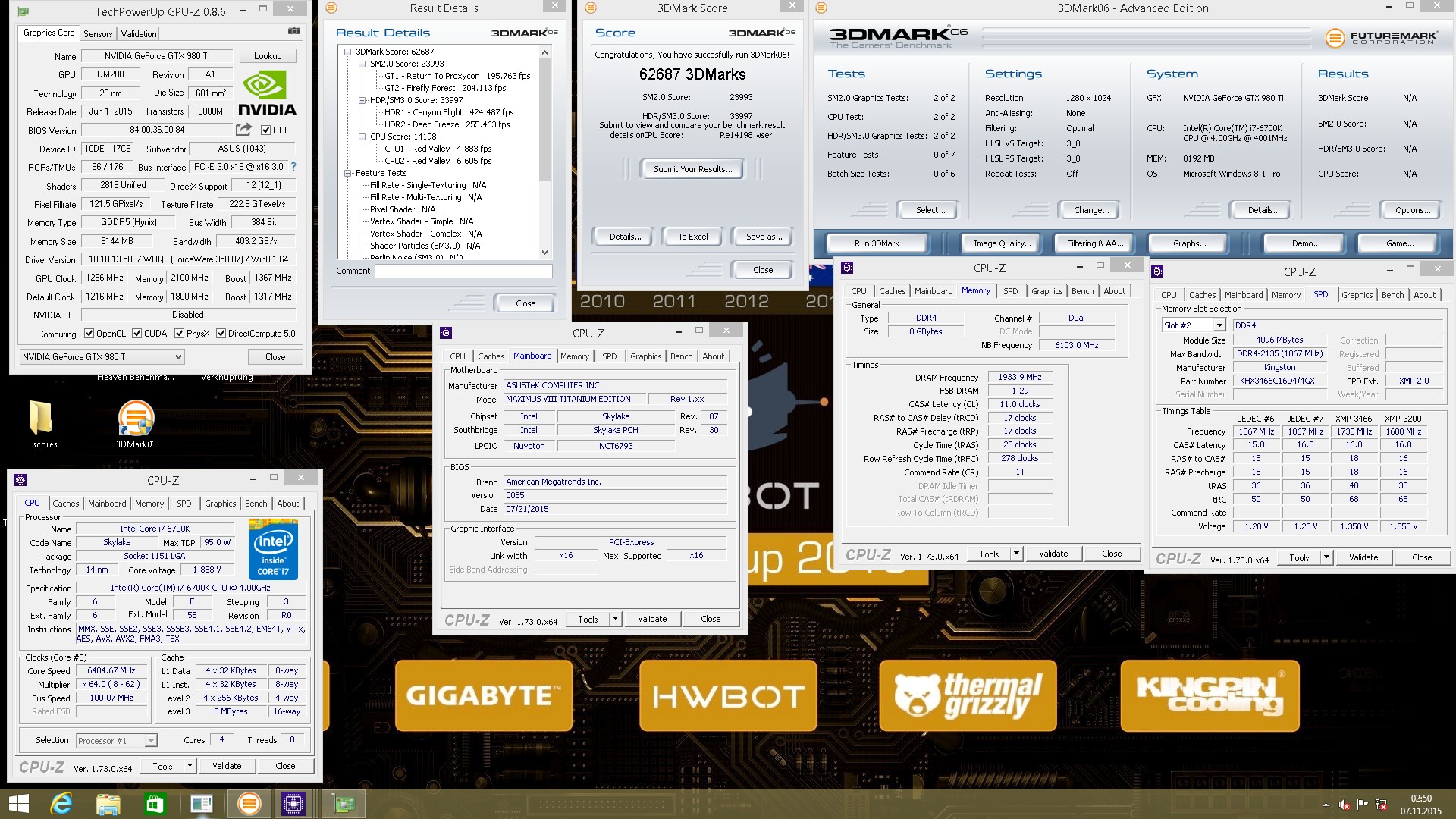Toggle the UEFI checkbox in GPU-Z
The image size is (1456, 819).
pyautogui.click(x=266, y=130)
